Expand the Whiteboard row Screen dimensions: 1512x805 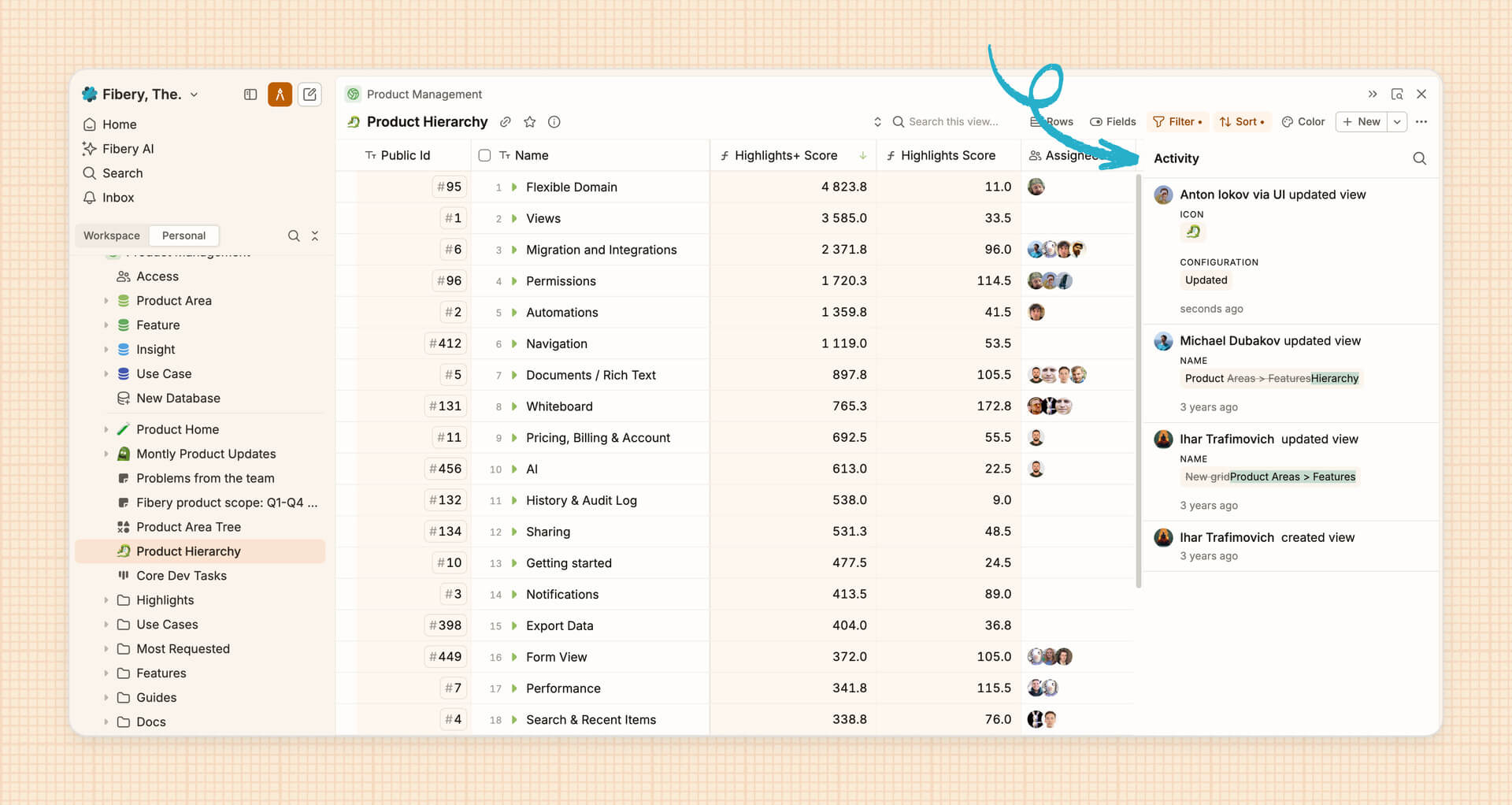[514, 406]
